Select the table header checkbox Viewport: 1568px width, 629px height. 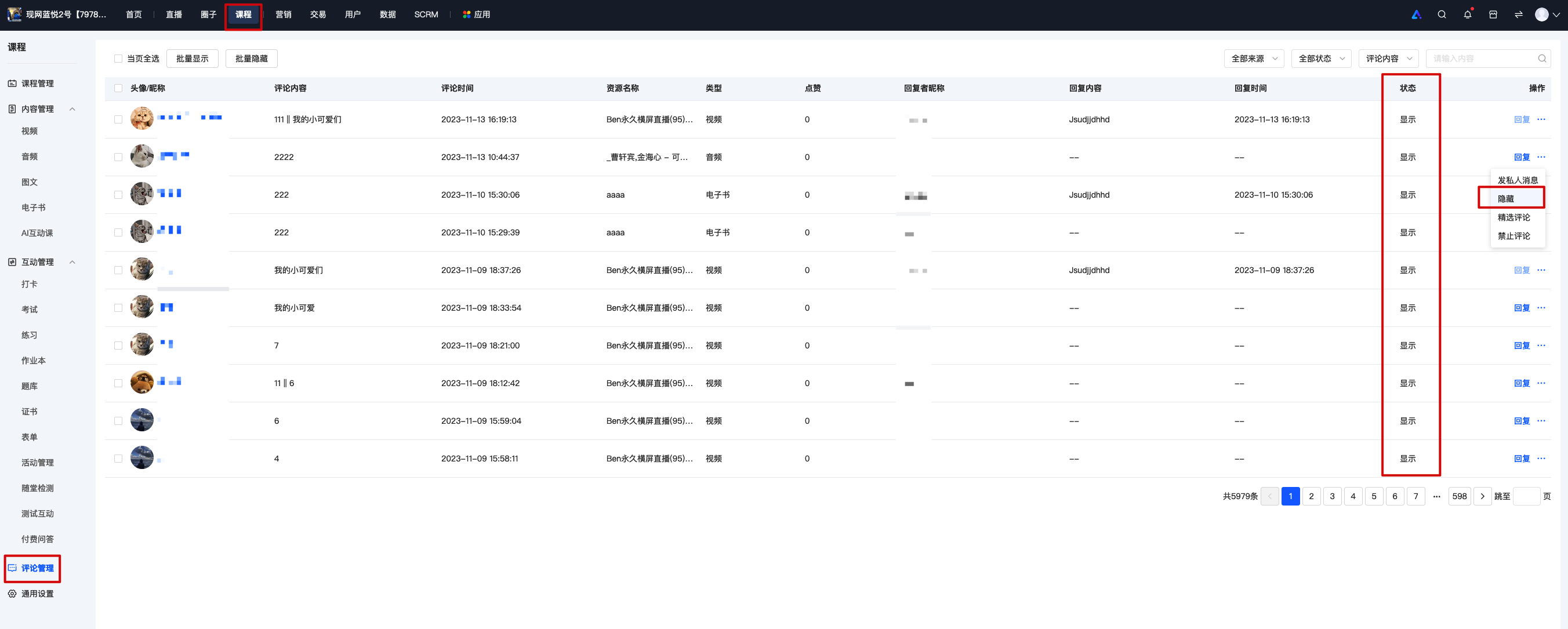click(x=118, y=88)
